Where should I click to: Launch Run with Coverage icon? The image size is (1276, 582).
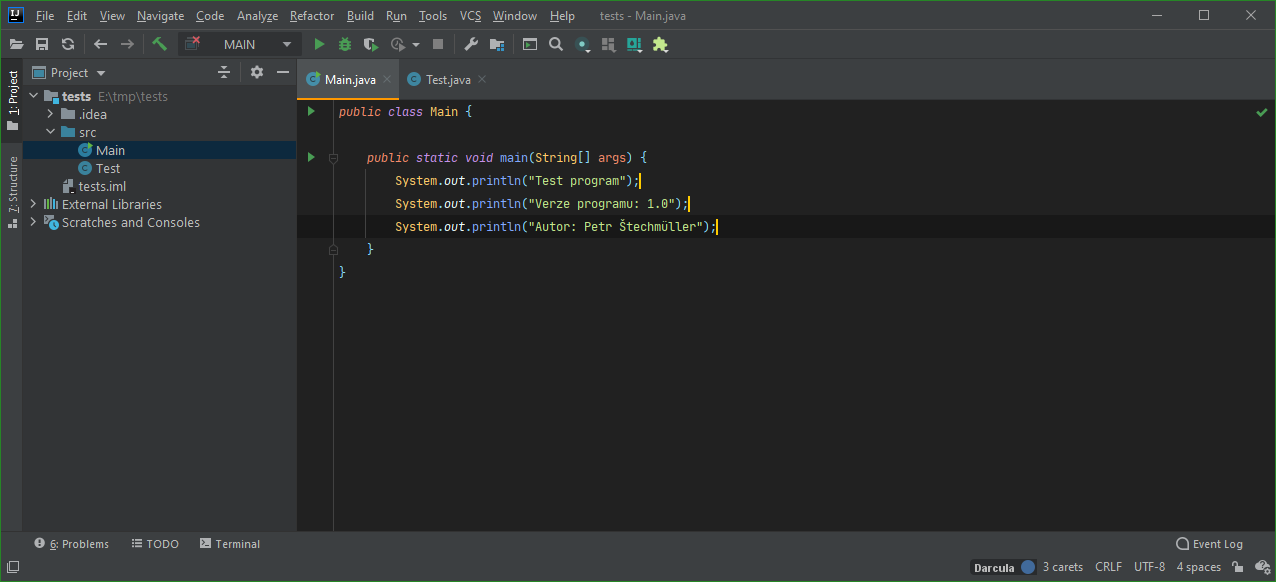[369, 43]
